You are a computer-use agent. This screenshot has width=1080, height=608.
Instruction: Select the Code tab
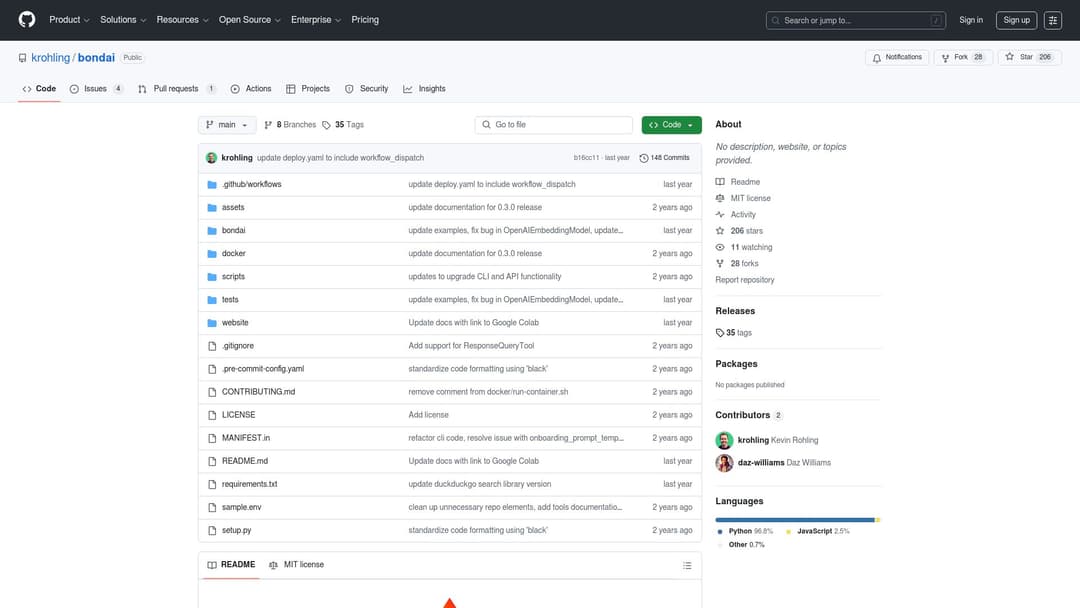coord(39,89)
